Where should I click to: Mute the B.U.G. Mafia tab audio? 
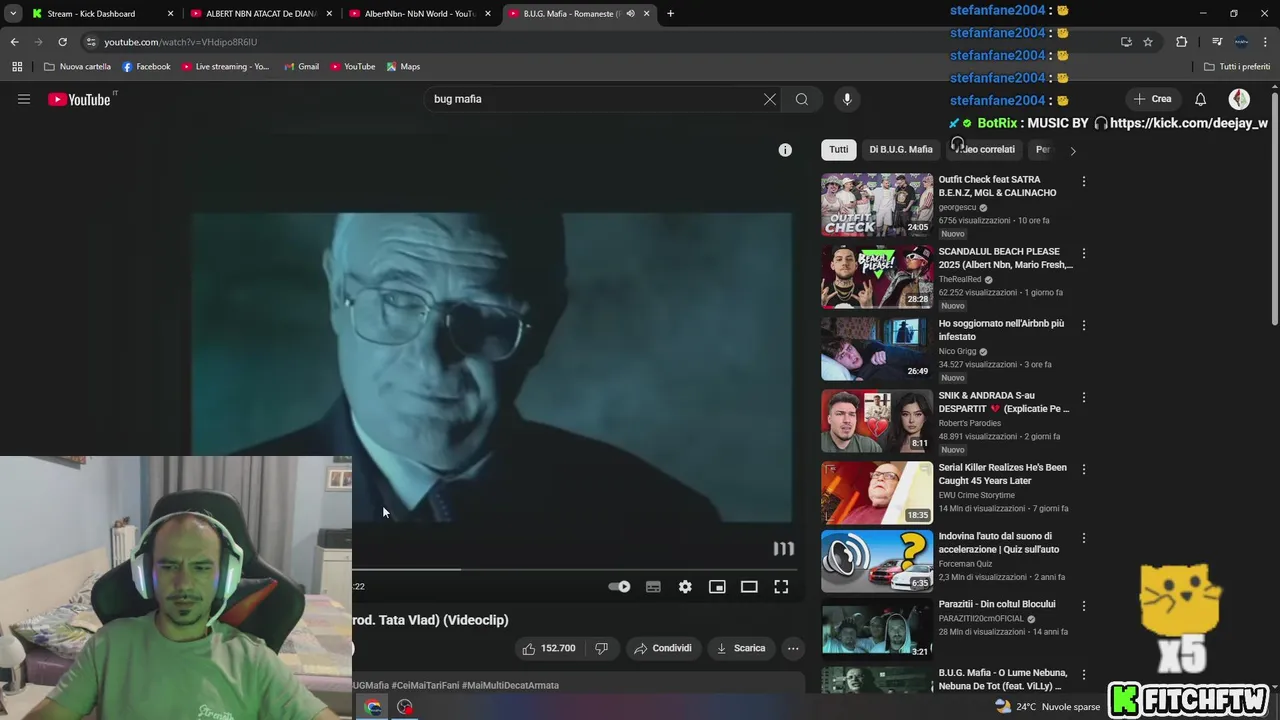coord(630,14)
